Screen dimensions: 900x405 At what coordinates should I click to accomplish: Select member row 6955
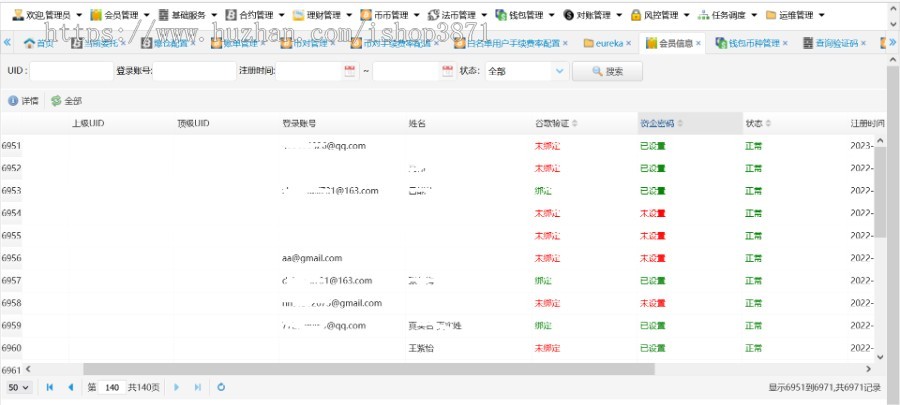click(437, 236)
